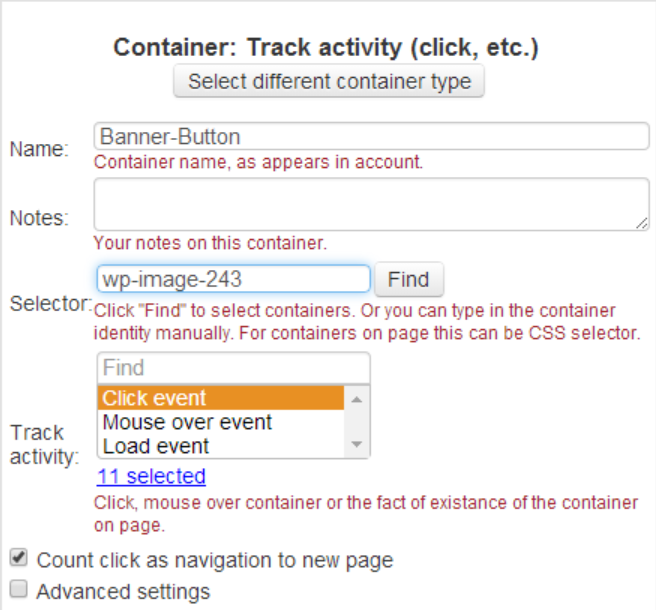Click the Name field containing Banner-Button

371,137
